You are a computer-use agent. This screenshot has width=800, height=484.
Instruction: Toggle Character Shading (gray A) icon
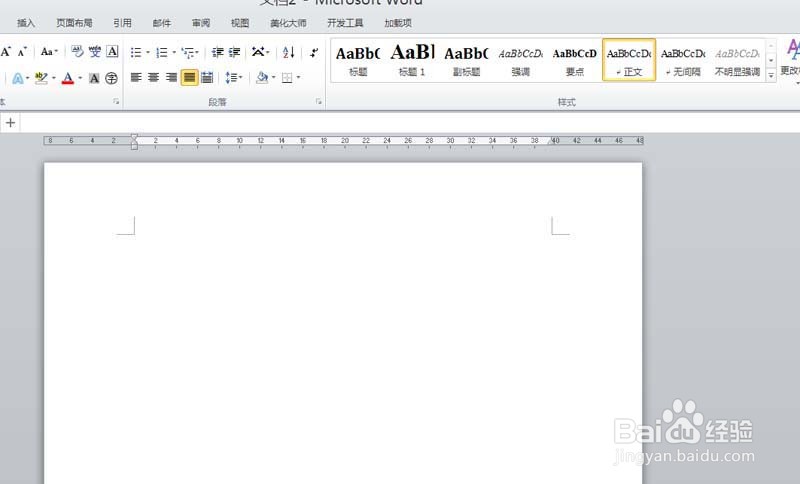click(94, 78)
